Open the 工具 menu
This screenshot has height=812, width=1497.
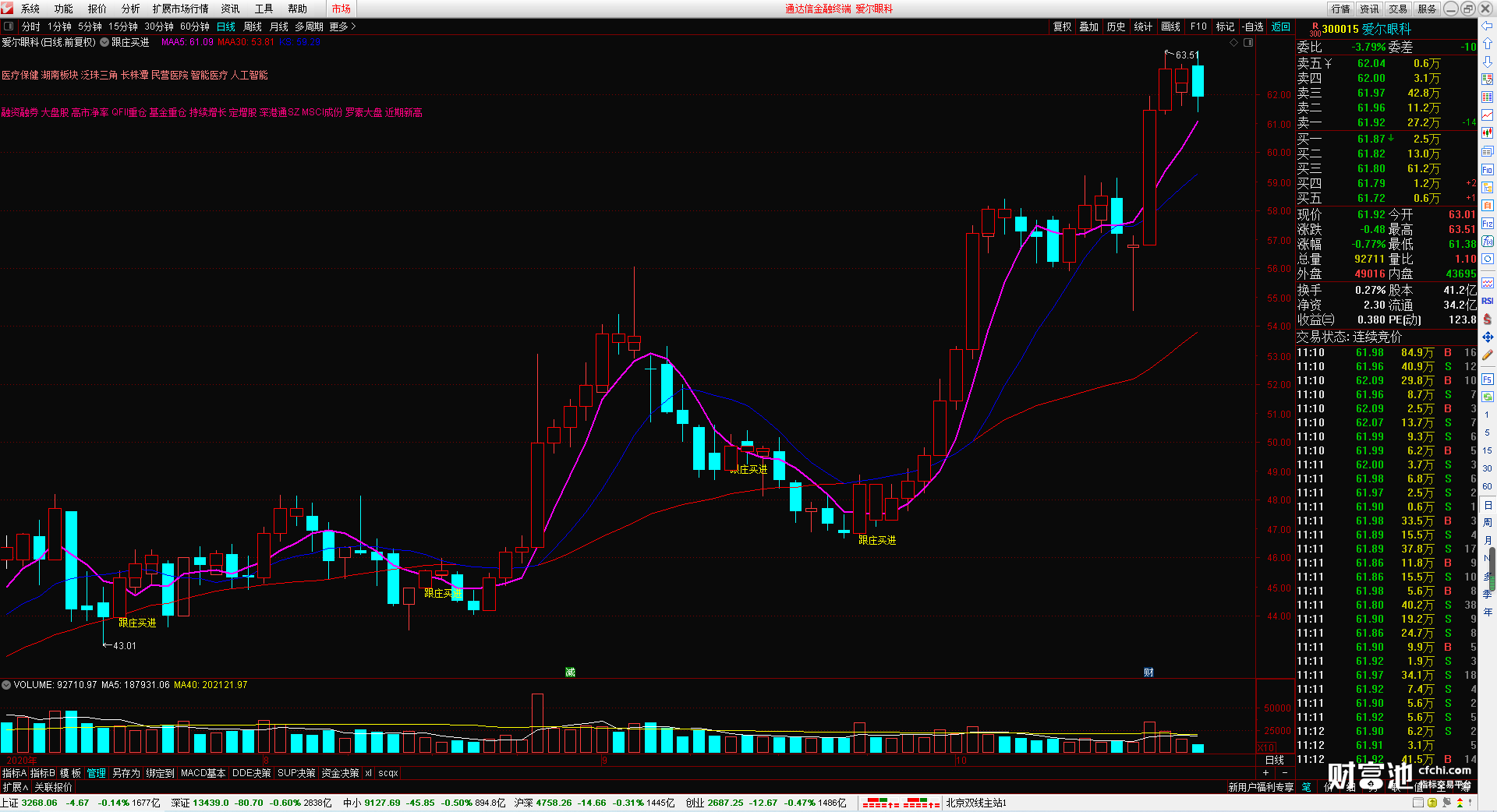coord(264,9)
